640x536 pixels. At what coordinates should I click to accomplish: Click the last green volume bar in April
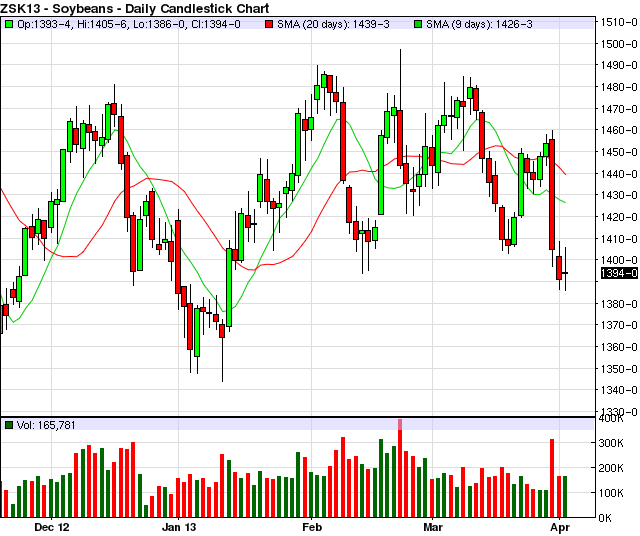[565, 496]
